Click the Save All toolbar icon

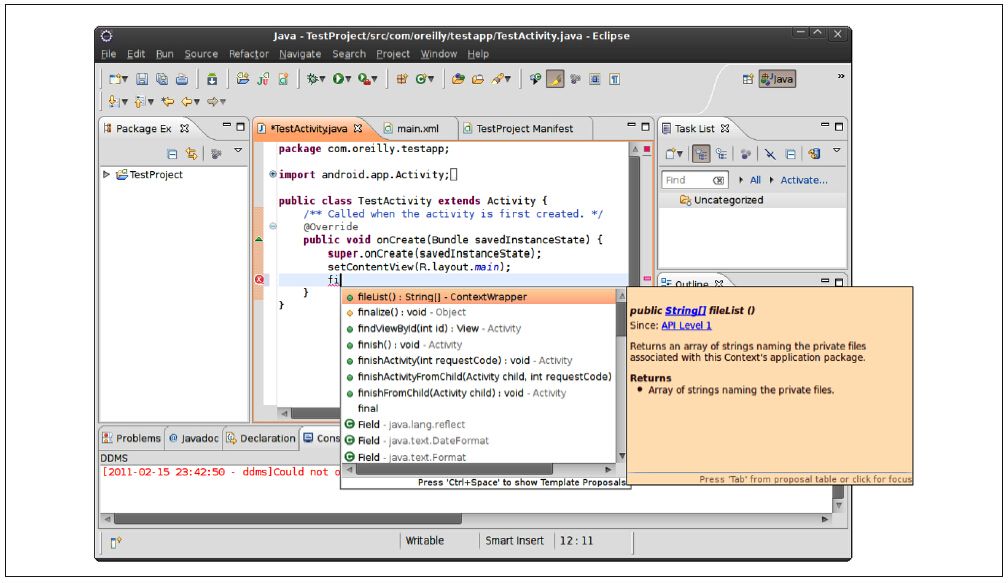[162, 79]
